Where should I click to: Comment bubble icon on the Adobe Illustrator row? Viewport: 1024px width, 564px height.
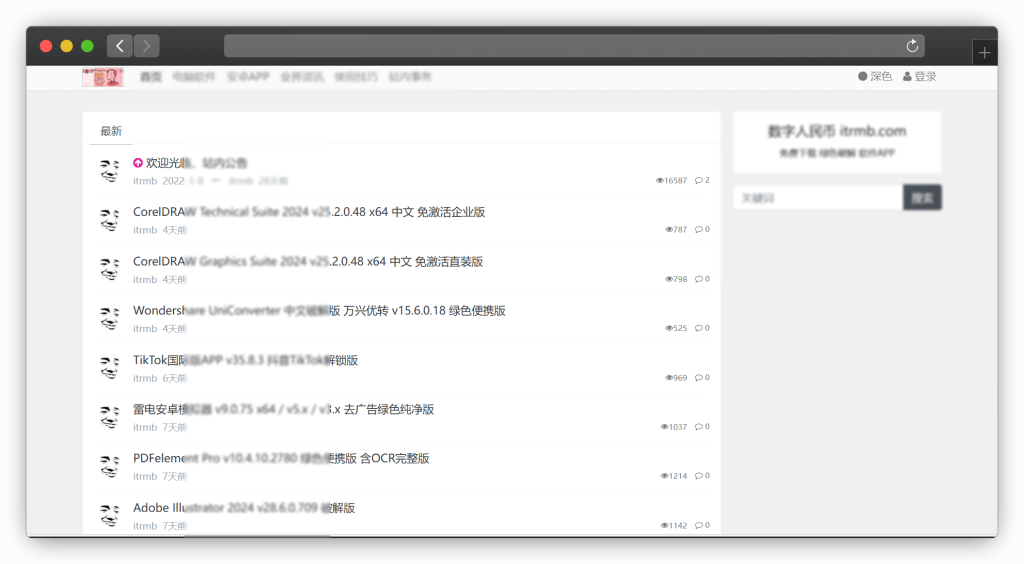(x=699, y=525)
